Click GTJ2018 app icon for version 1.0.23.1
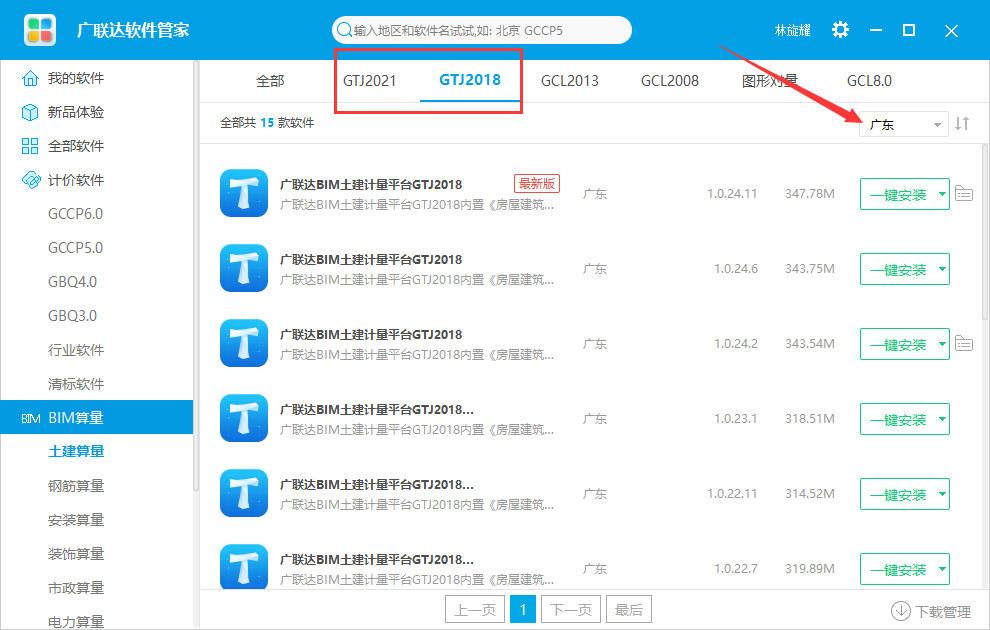This screenshot has height=630, width=990. [244, 418]
